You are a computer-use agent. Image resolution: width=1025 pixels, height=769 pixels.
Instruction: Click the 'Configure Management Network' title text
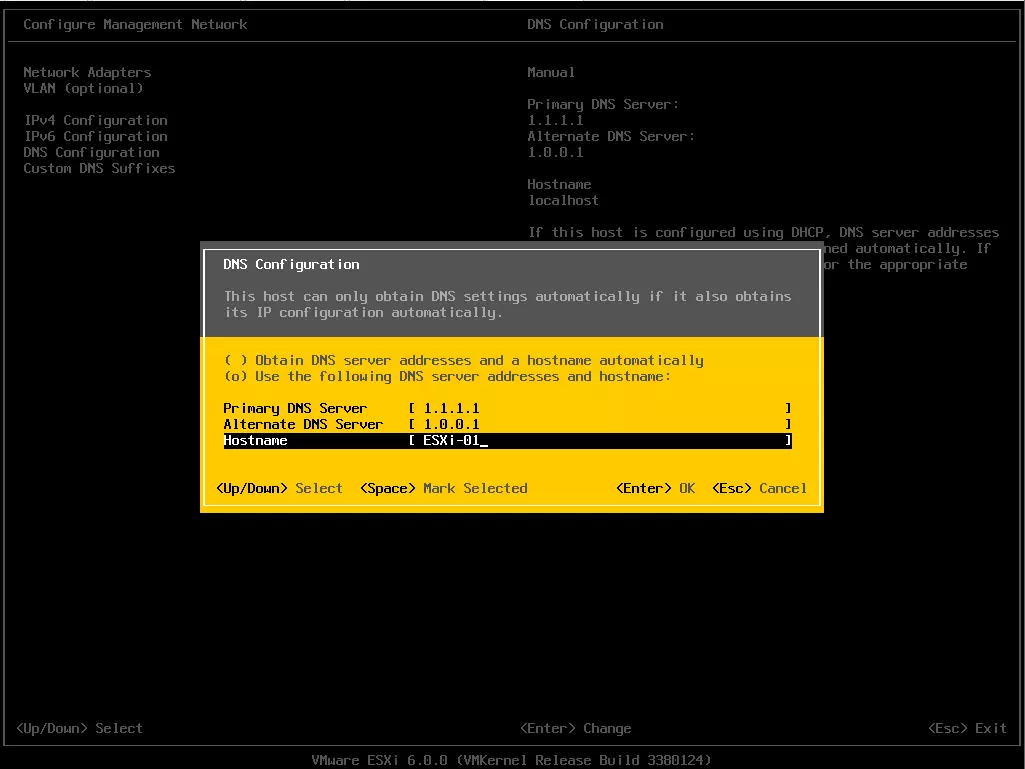[135, 25]
